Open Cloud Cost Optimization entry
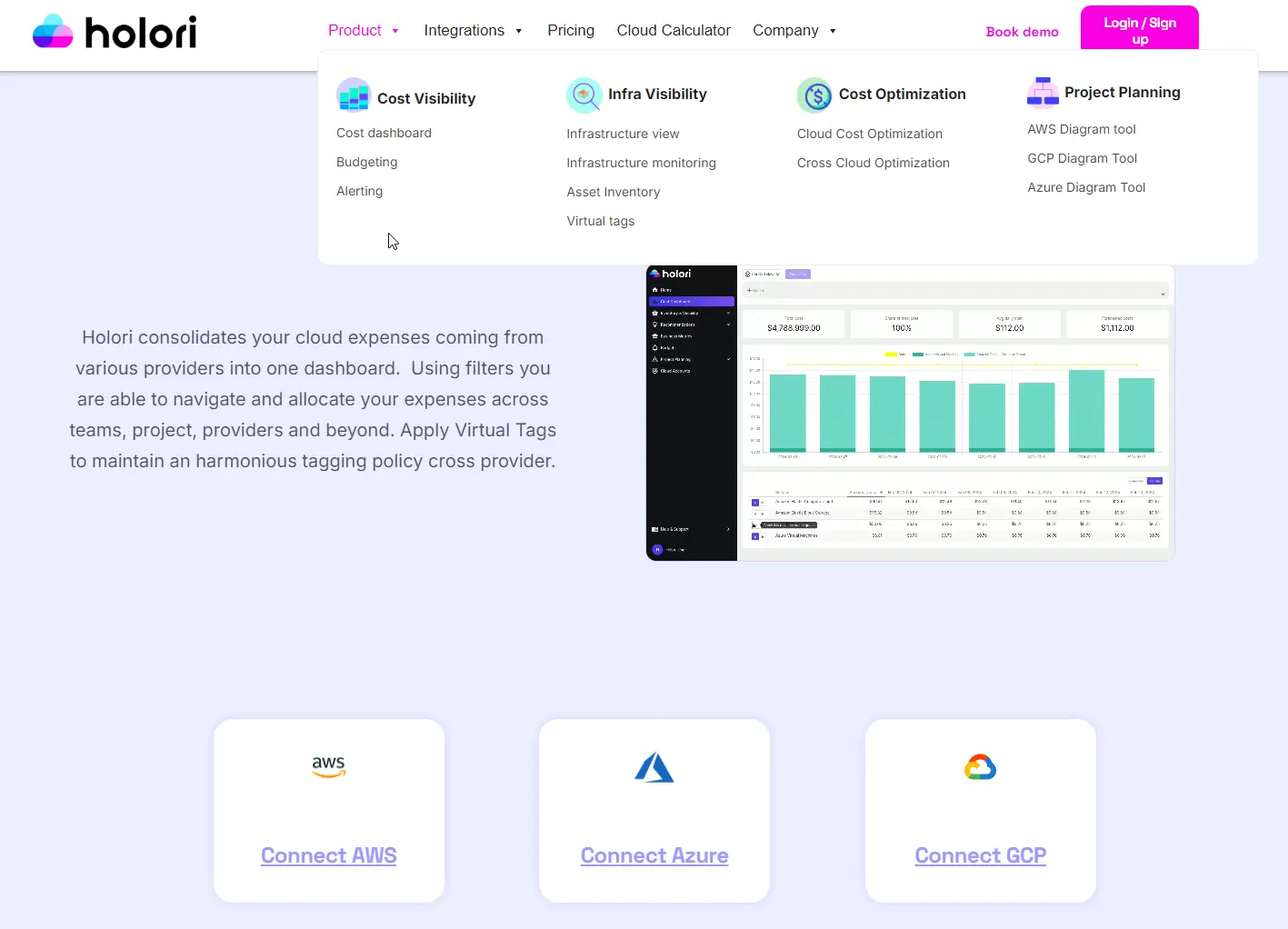Screen dimensions: 1288x929 click(x=870, y=134)
